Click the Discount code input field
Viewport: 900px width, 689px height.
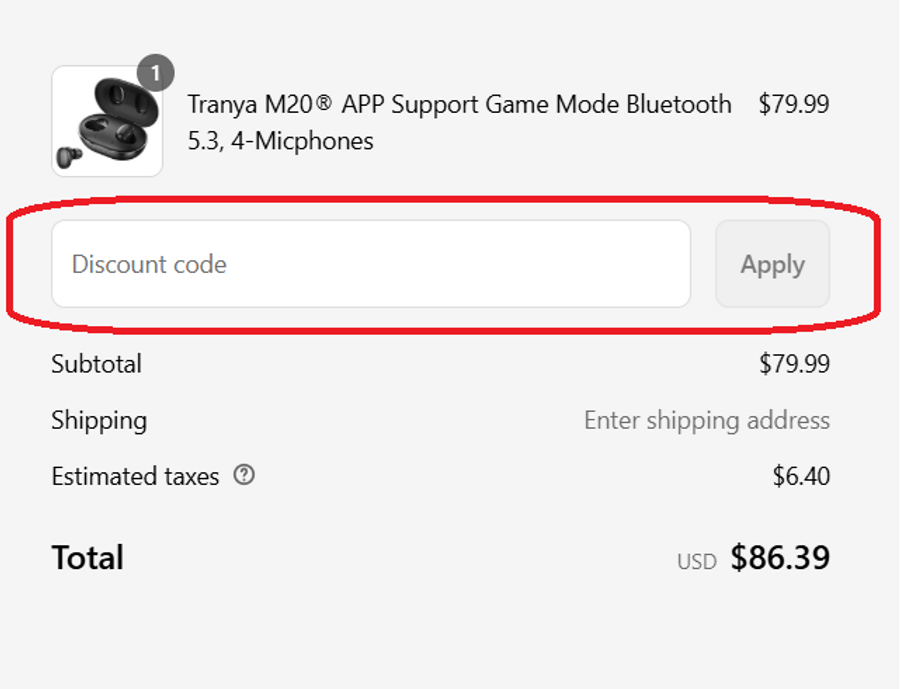(370, 264)
